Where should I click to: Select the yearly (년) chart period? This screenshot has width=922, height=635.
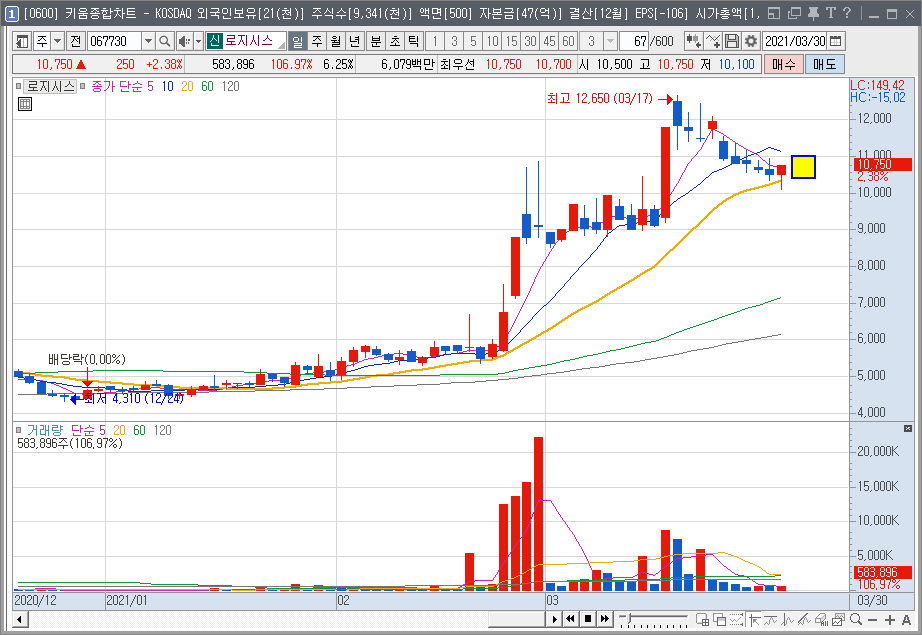click(355, 41)
